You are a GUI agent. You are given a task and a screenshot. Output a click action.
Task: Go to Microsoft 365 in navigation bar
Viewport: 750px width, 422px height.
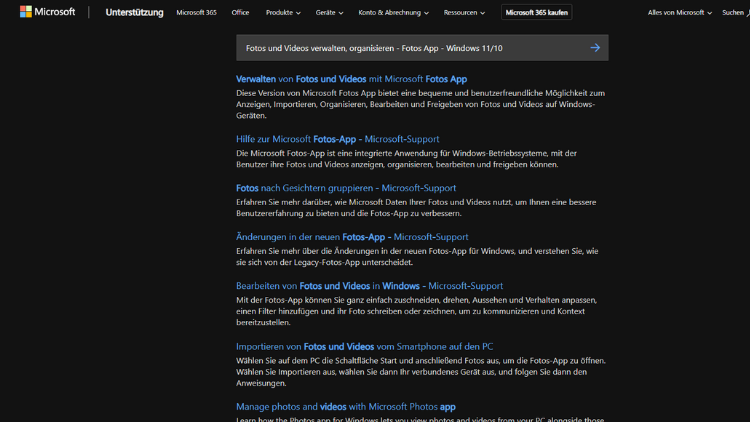pyautogui.click(x=196, y=13)
